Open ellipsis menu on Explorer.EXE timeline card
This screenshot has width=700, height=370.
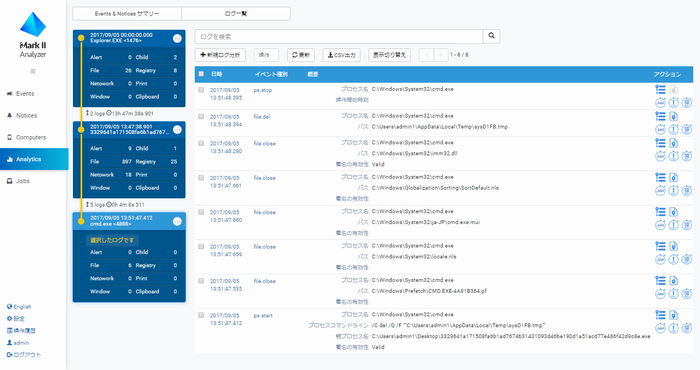177,38
